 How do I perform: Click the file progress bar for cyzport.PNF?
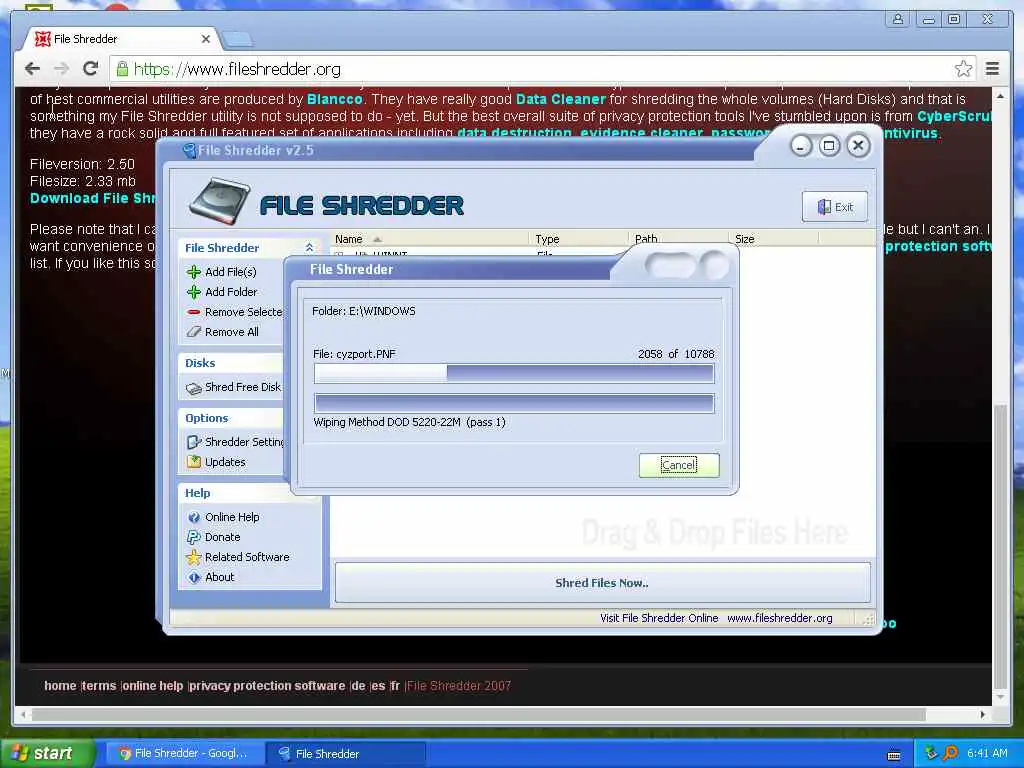pos(514,374)
